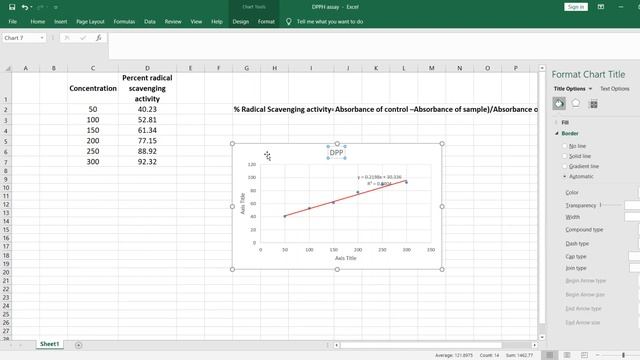This screenshot has height=360, width=640.
Task: Click the New sheet plus icon
Action: pyautogui.click(x=78, y=345)
